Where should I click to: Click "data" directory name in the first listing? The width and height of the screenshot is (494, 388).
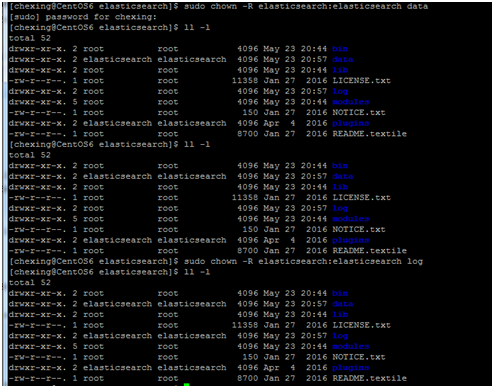click(x=343, y=60)
